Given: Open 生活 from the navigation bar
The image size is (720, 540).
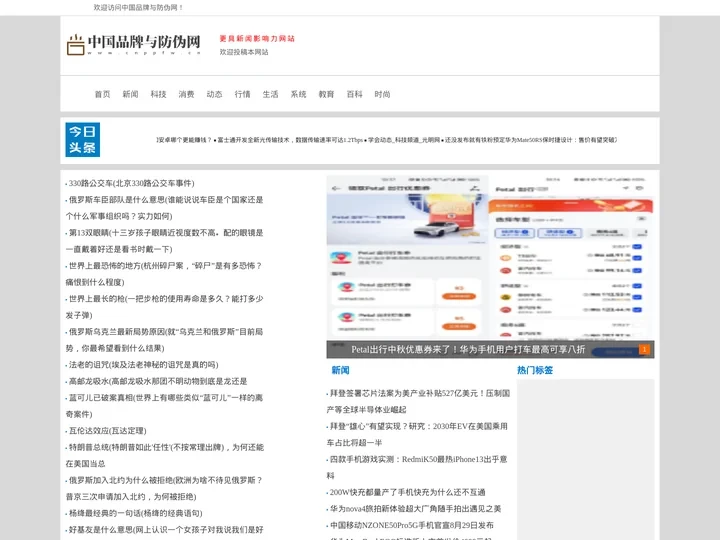Looking at the screenshot, I should 270,94.
